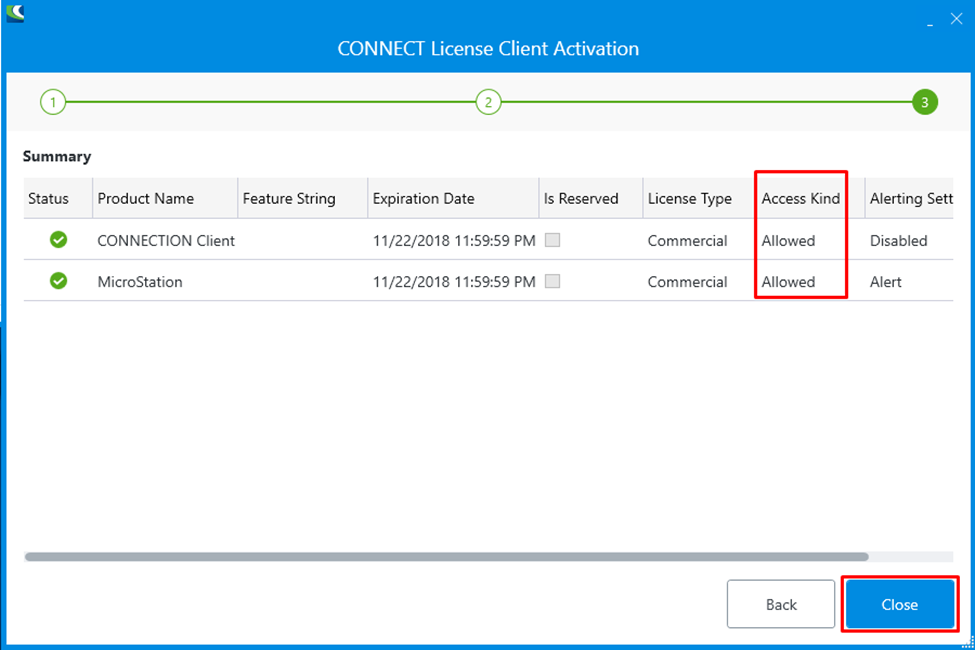Click Allowed access kind for CONNECTION Client
The image size is (975, 650).
point(788,241)
